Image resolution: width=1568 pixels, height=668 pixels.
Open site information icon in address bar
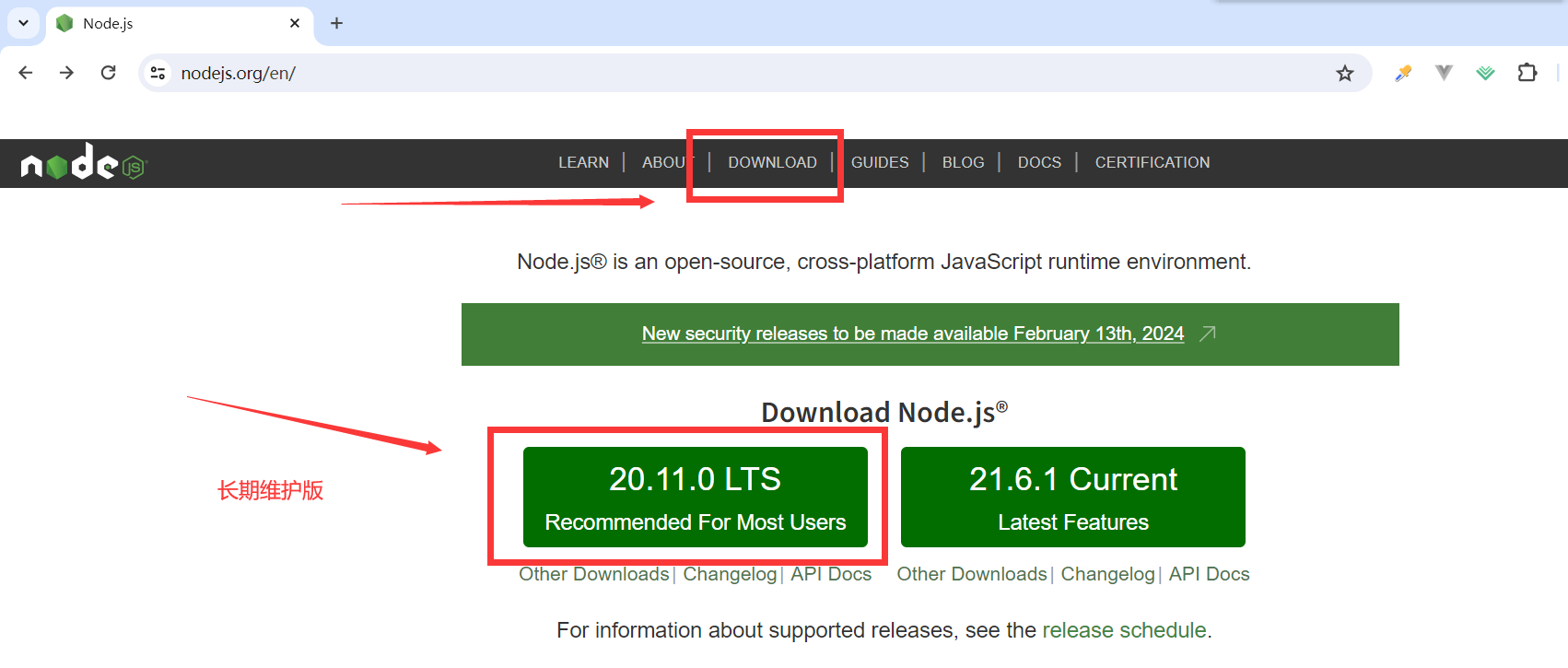[158, 73]
